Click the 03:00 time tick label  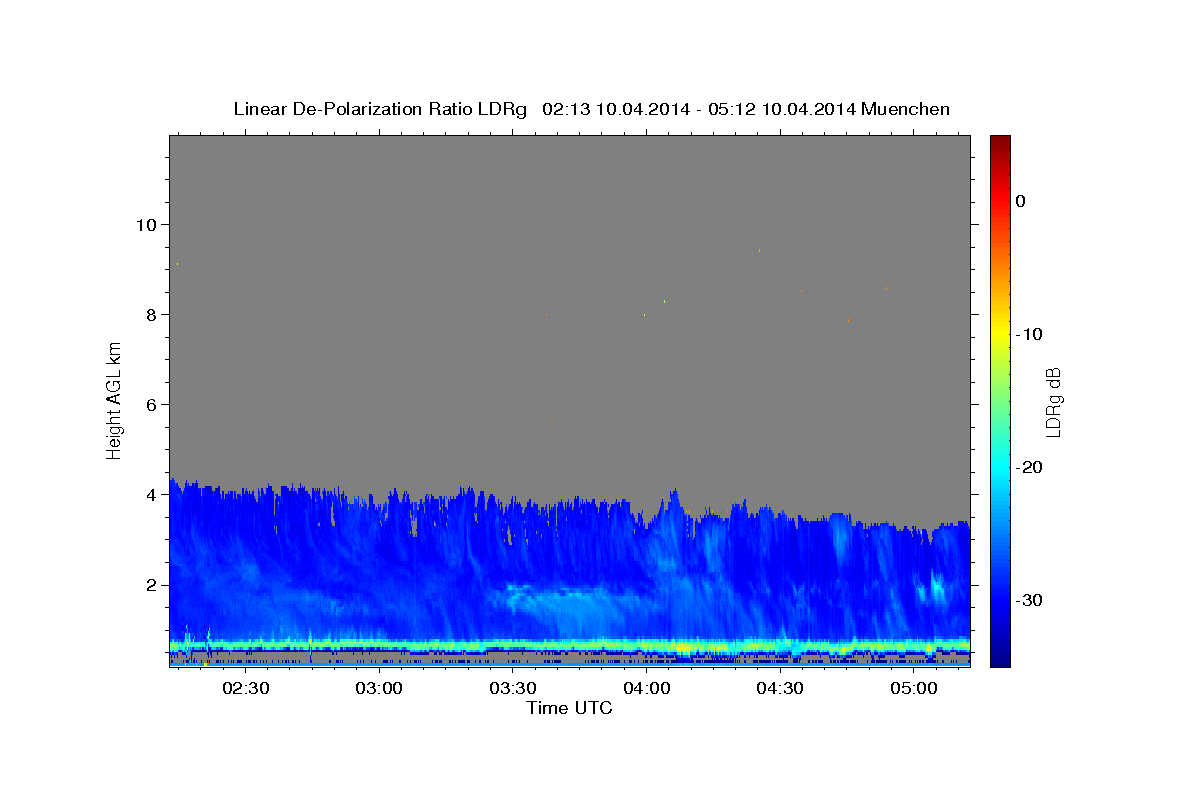380,688
